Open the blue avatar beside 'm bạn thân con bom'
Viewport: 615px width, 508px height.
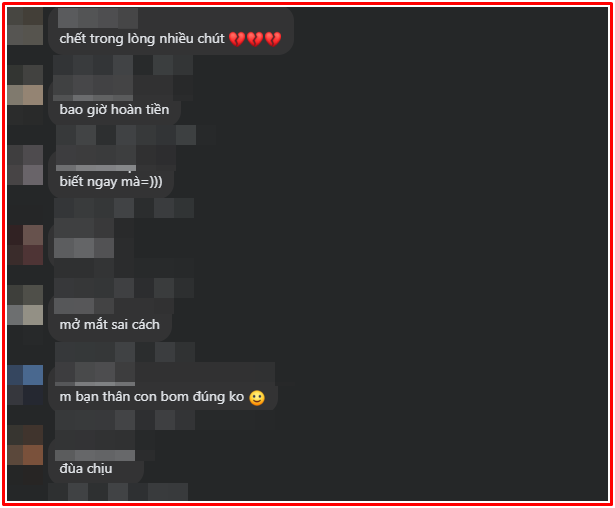tap(25, 385)
